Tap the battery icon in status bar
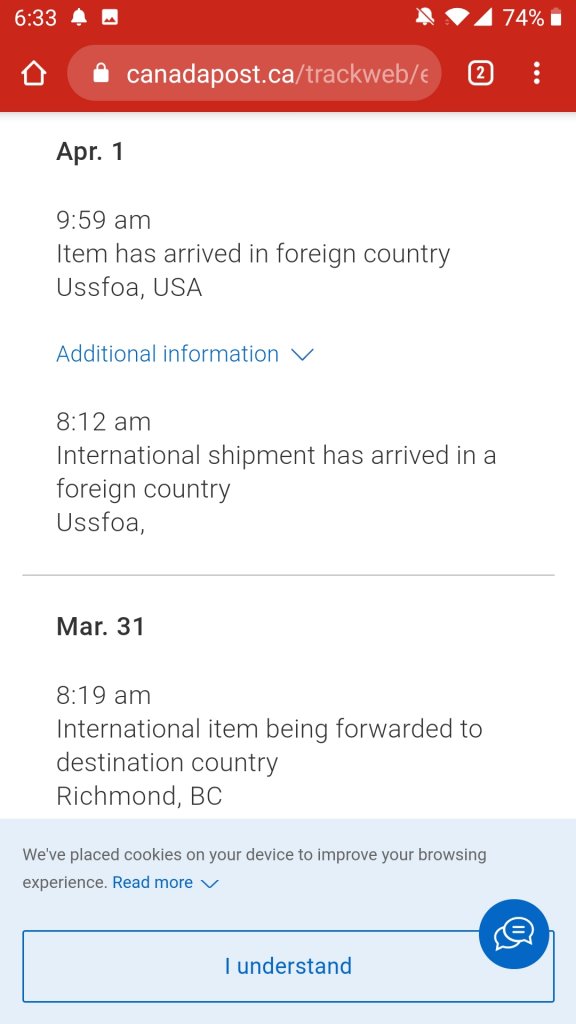The image size is (576, 1024). click(556, 18)
